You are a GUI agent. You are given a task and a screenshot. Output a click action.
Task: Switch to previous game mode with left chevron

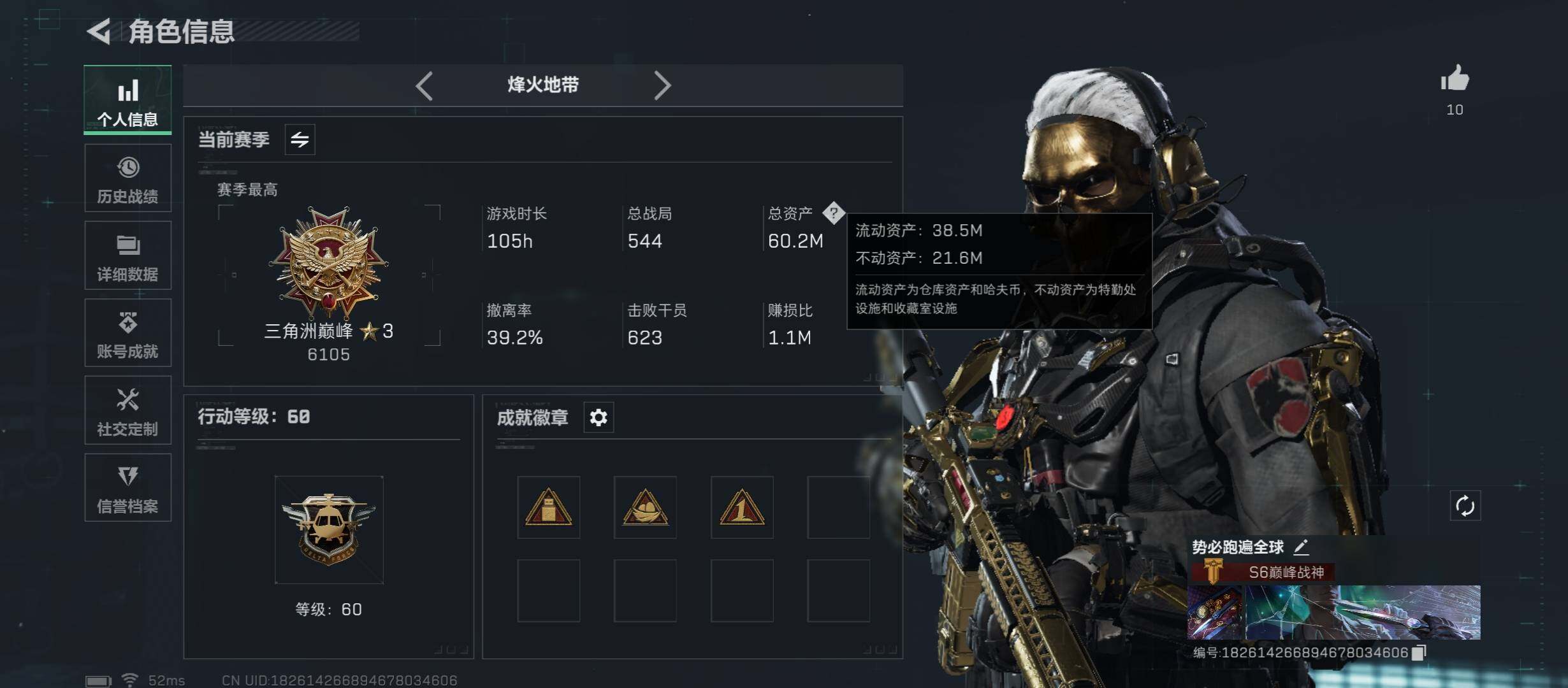coord(425,85)
